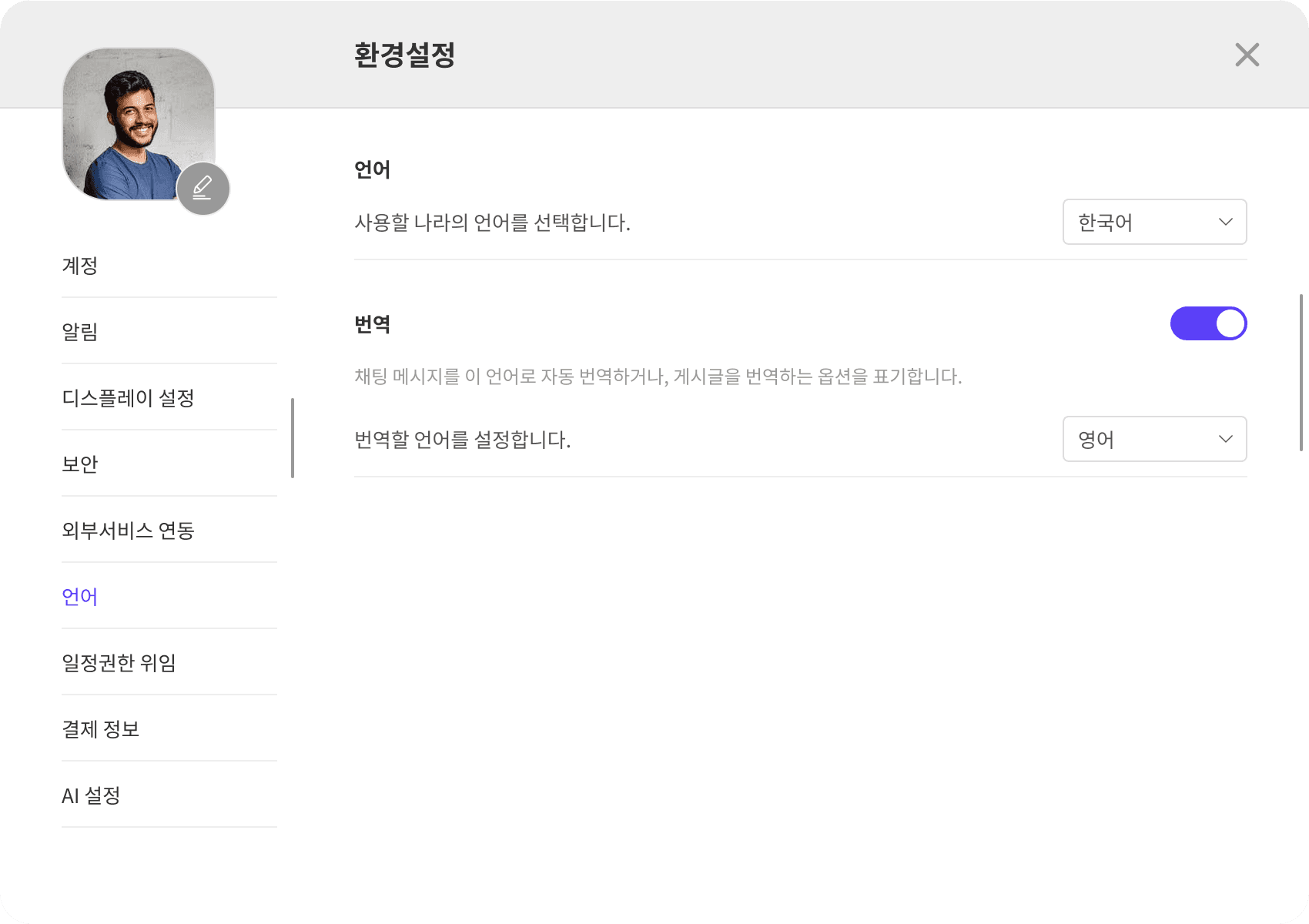This screenshot has width=1309, height=924.
Task: Select 디스플레이 설정 in sidebar
Action: pos(169,398)
